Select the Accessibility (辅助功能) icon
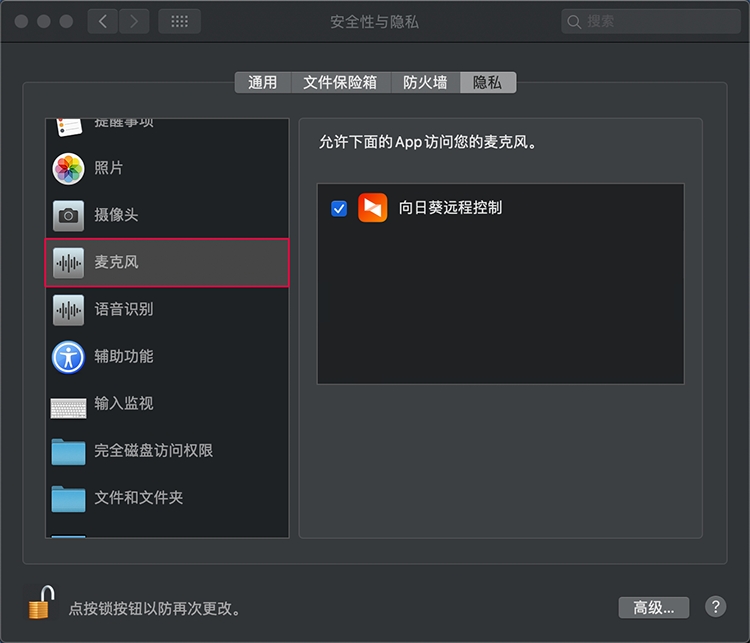The image size is (750, 643). point(68,357)
